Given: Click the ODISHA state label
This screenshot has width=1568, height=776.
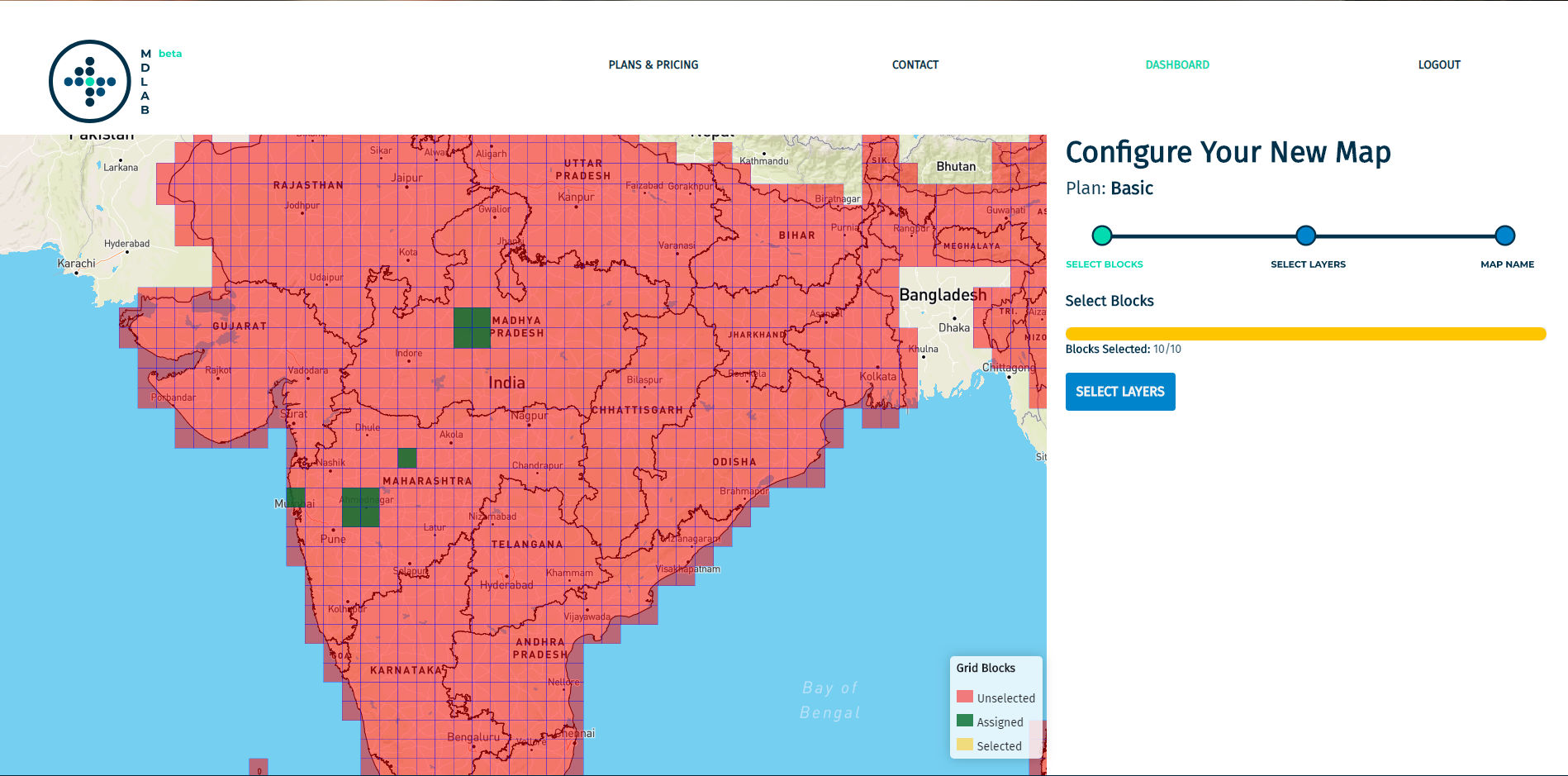Looking at the screenshot, I should (734, 462).
